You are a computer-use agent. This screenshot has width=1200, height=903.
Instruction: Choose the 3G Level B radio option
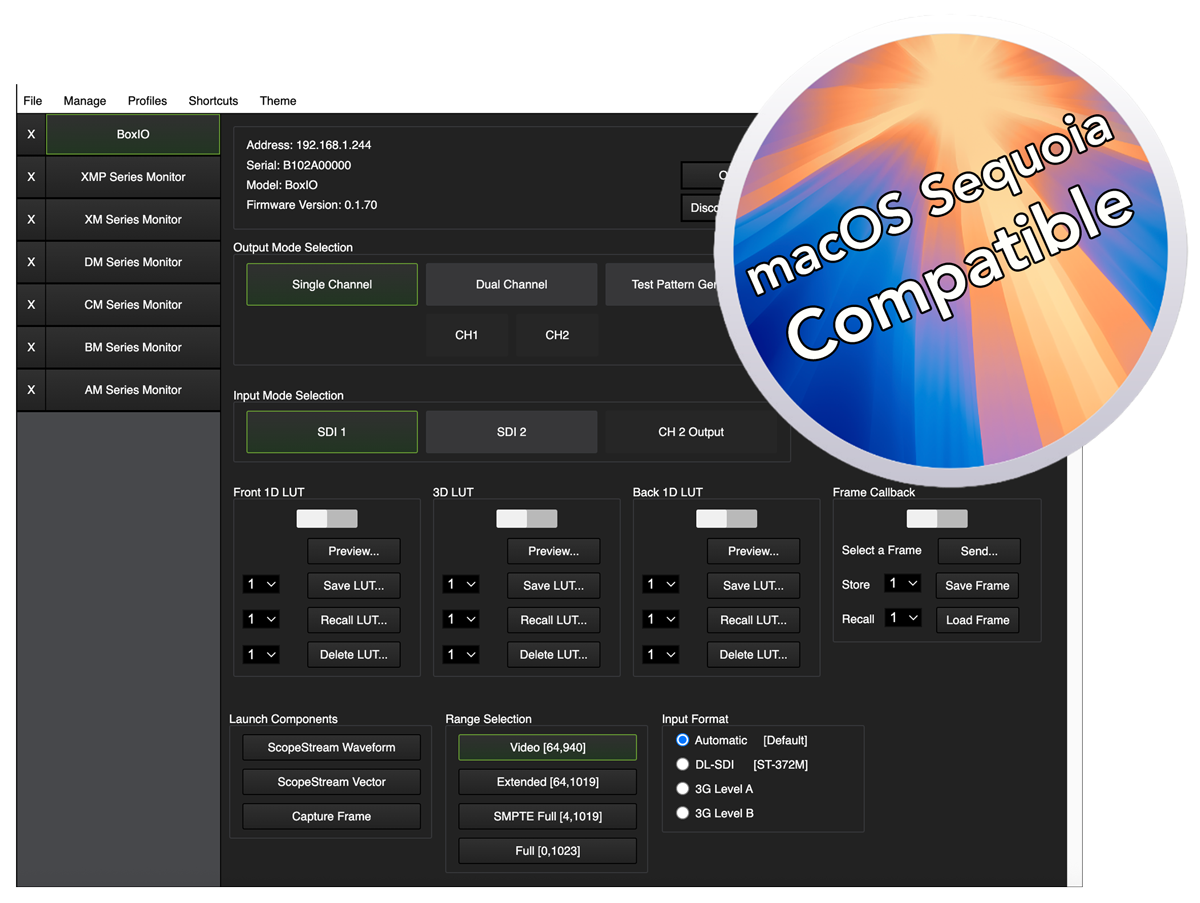683,813
